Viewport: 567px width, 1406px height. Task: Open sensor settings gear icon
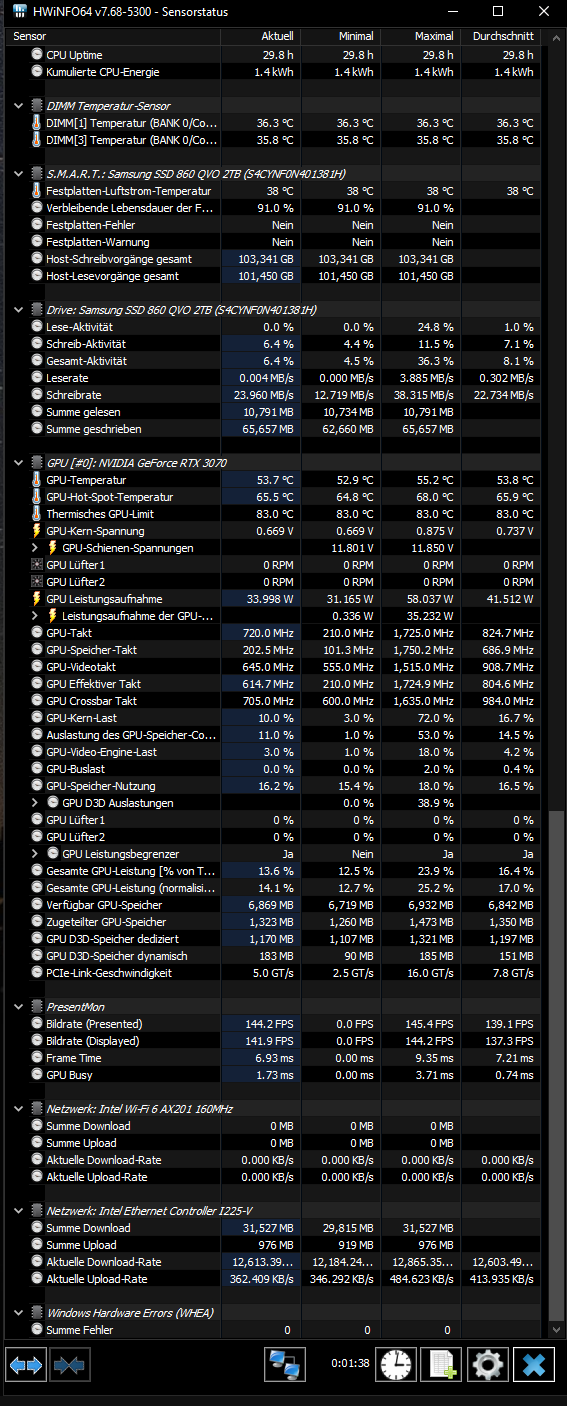click(487, 1364)
